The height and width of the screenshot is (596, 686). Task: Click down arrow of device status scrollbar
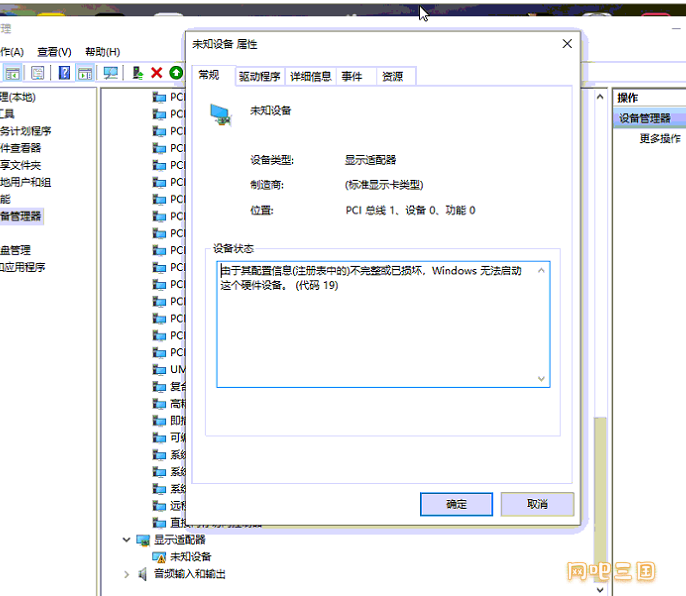541,379
